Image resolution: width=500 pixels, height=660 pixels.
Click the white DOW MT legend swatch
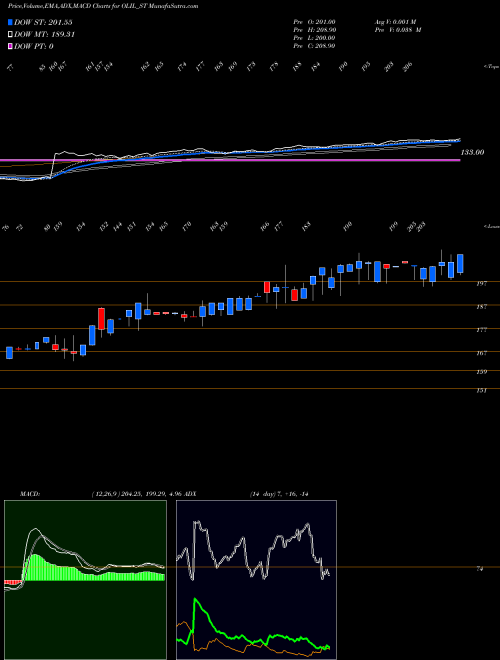pyautogui.click(x=10, y=34)
